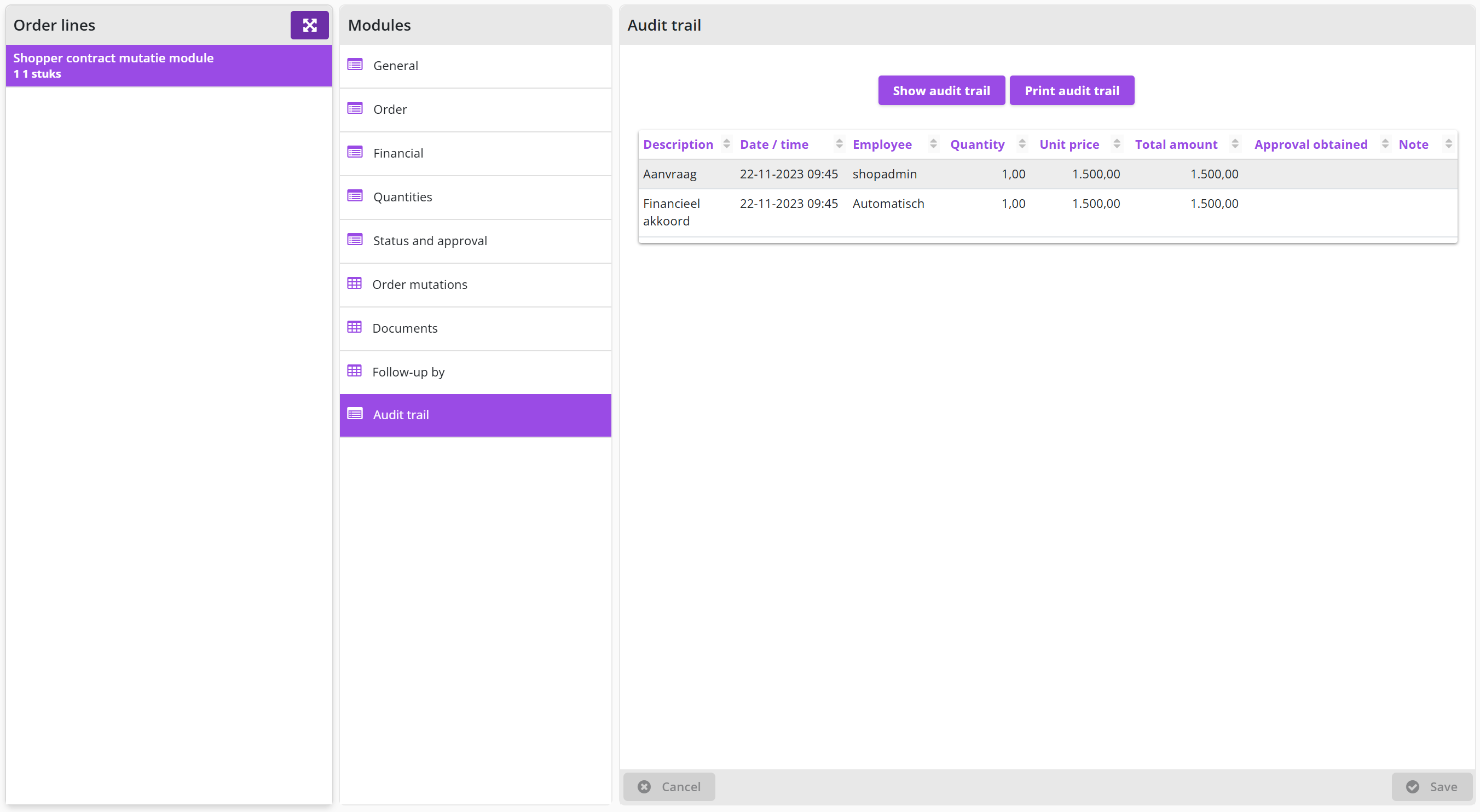Sort the Approval obtained column

tap(1385, 143)
